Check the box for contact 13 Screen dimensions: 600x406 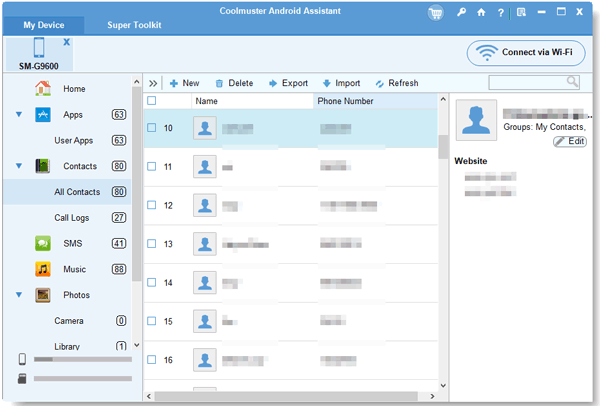152,243
